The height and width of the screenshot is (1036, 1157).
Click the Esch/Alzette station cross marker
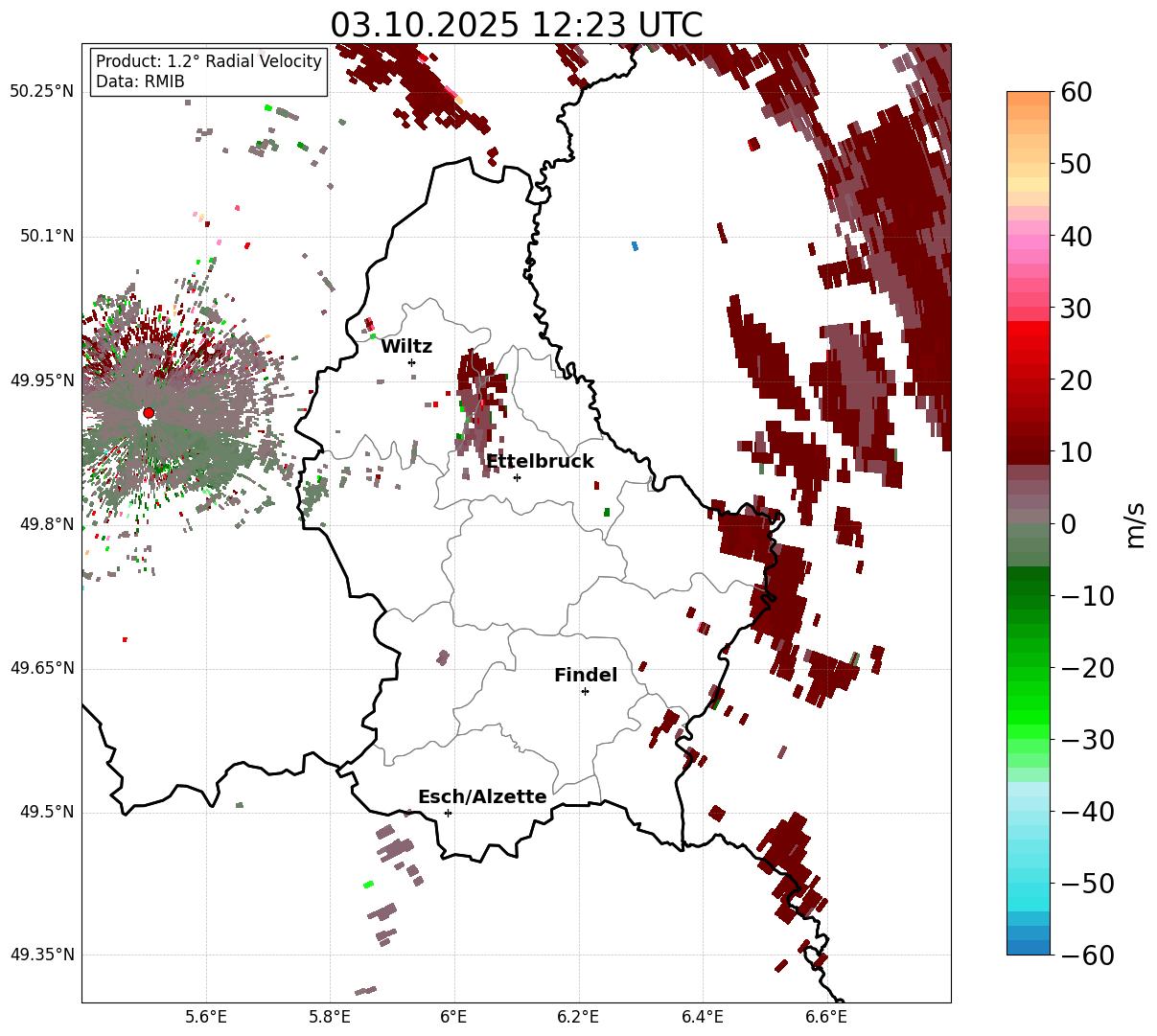click(448, 813)
